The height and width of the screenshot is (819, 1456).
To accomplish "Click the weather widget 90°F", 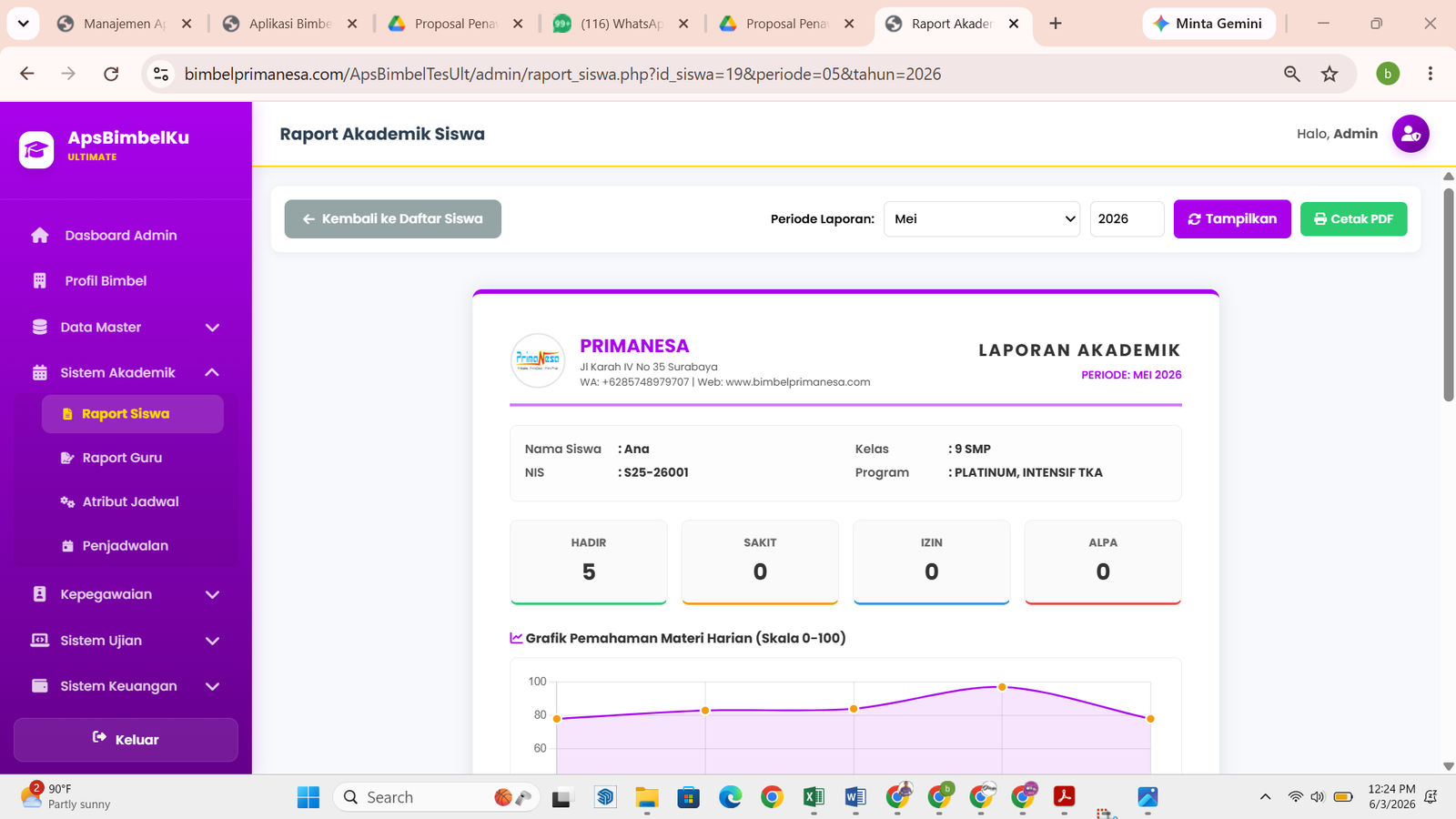I will pos(66,796).
